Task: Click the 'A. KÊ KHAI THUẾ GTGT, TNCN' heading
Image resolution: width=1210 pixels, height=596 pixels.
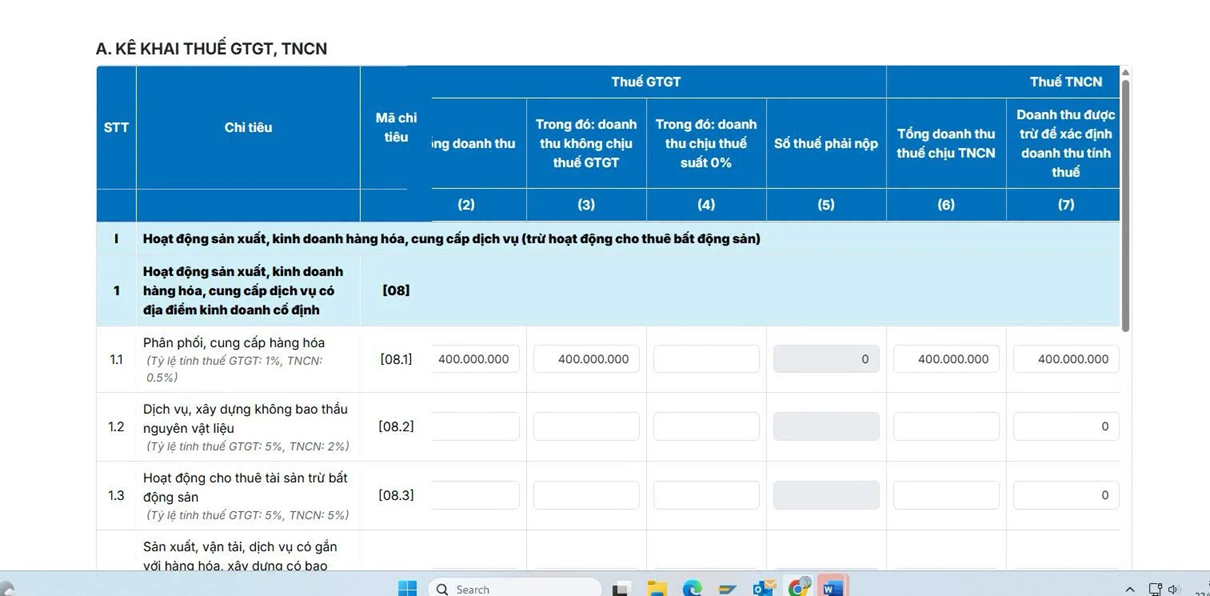Action: point(211,49)
